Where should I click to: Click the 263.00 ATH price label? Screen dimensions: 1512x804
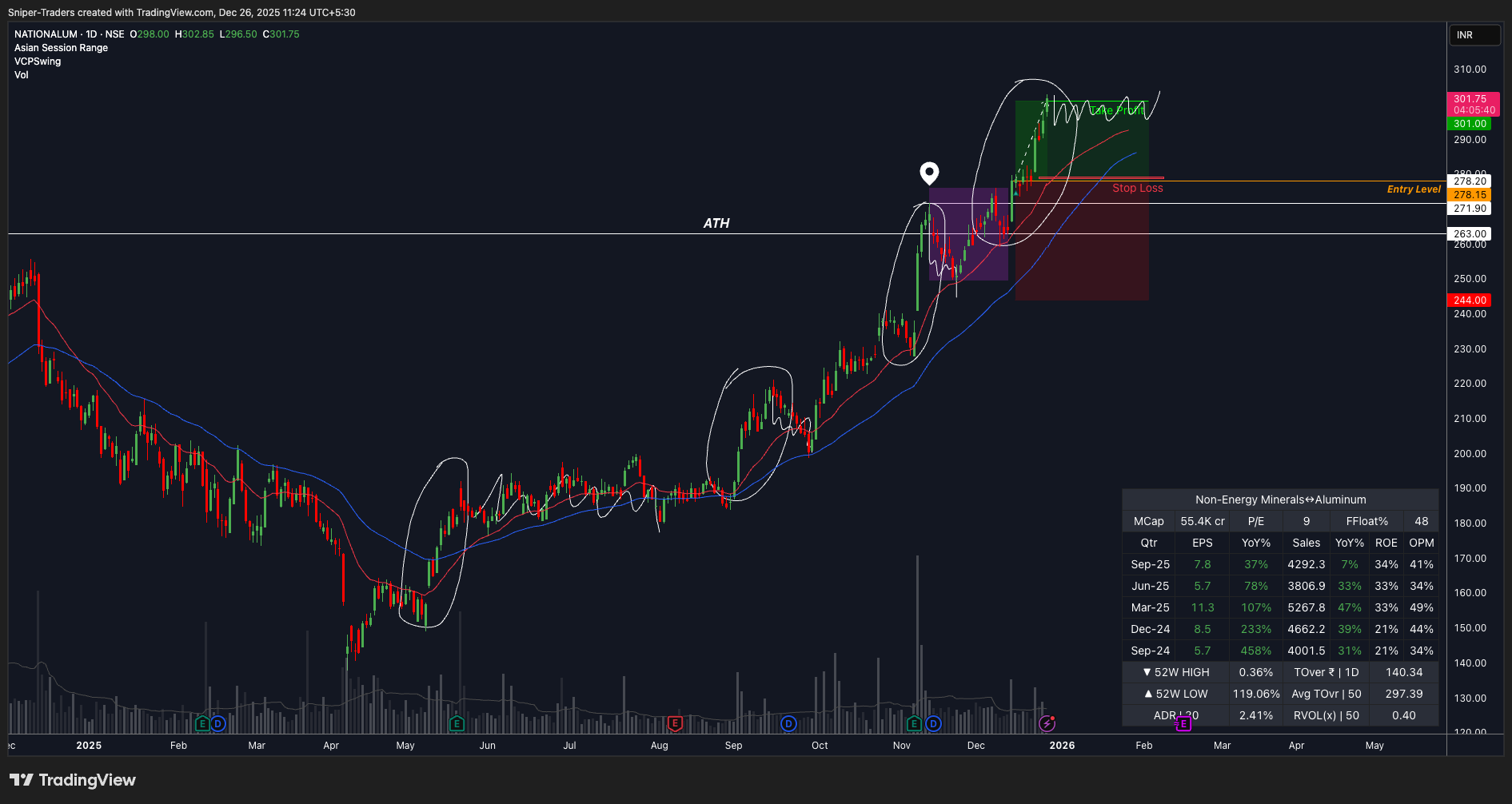click(1470, 234)
